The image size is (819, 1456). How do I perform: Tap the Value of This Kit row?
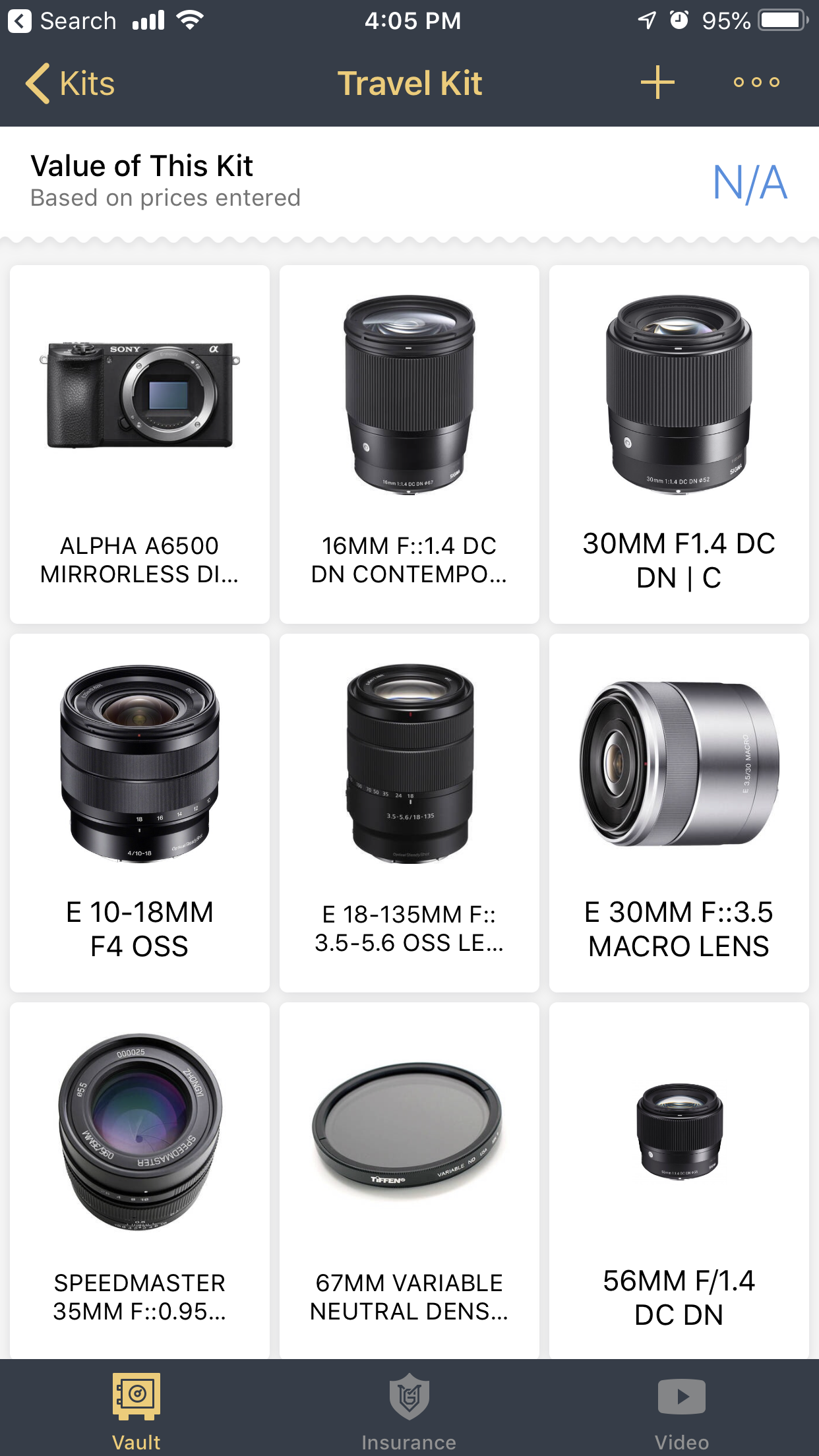click(x=409, y=181)
